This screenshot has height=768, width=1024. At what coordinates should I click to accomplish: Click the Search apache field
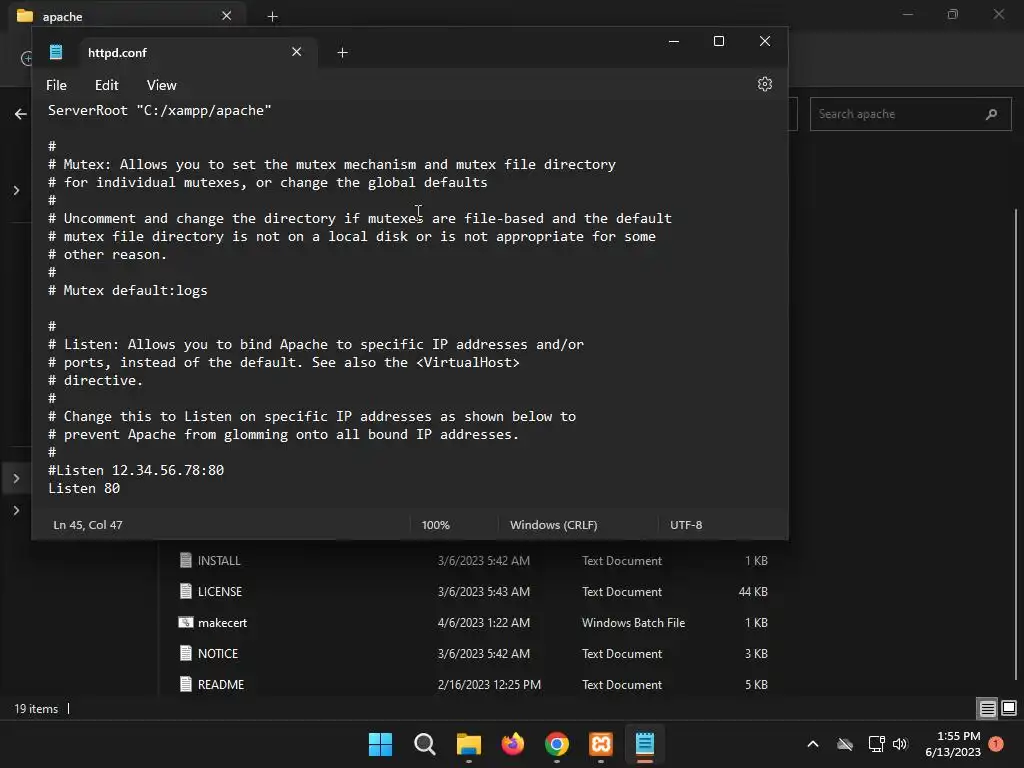(x=910, y=114)
